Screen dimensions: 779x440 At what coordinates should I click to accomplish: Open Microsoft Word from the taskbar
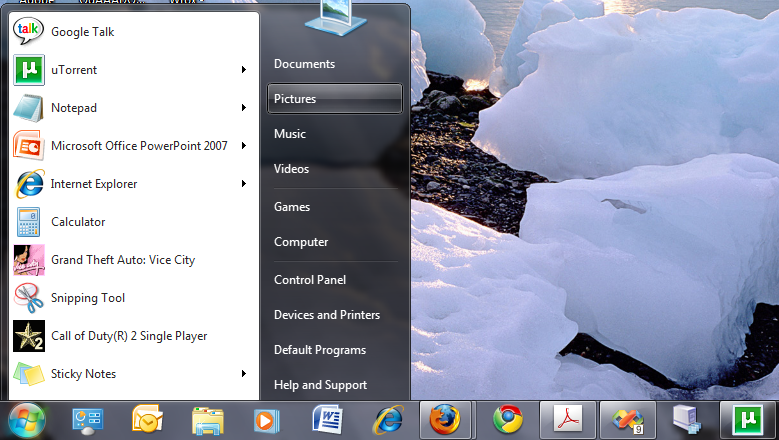point(327,420)
